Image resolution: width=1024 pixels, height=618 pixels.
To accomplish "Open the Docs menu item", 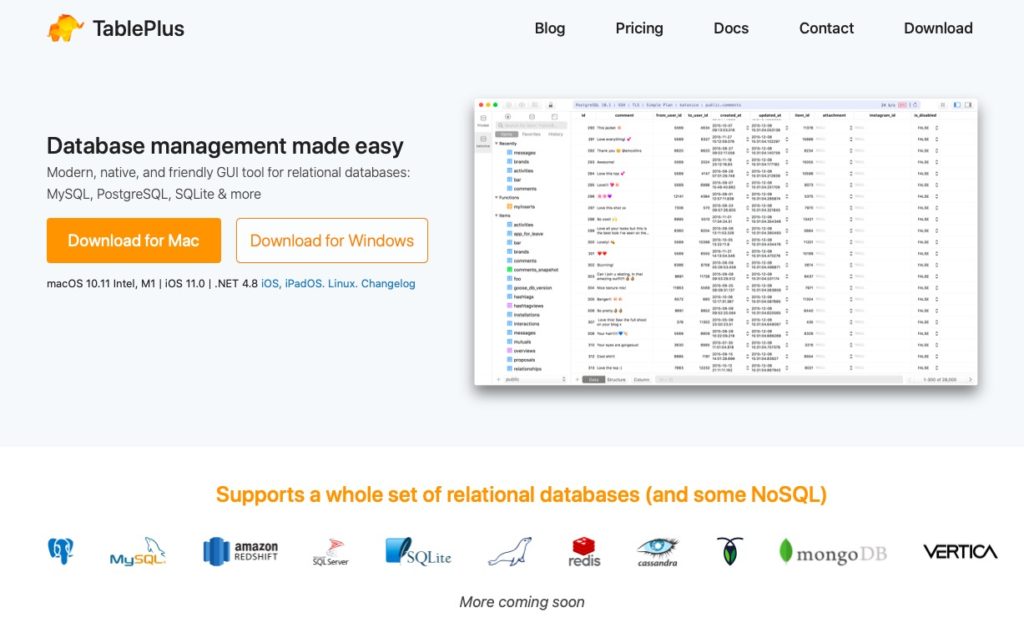I will [x=731, y=28].
